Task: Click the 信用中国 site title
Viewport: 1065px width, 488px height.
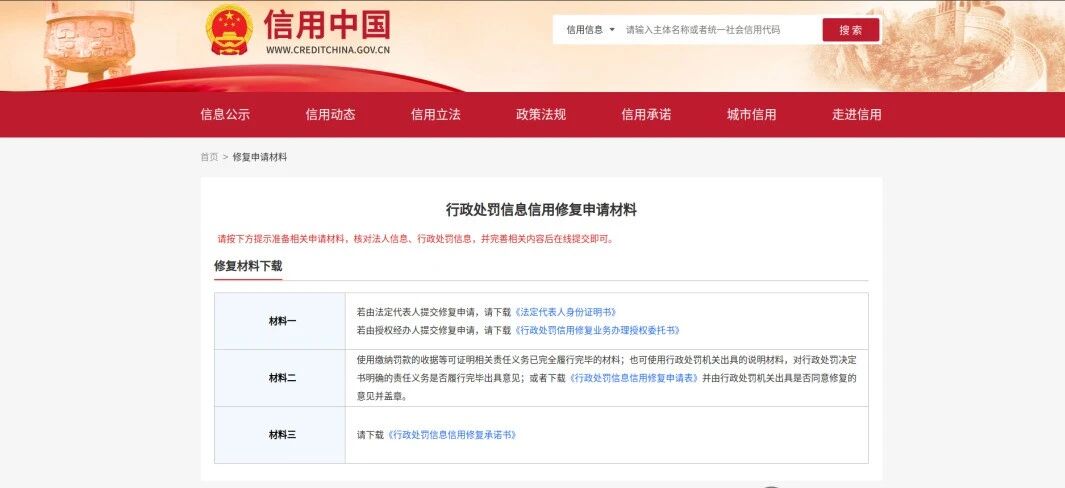Action: [x=327, y=25]
